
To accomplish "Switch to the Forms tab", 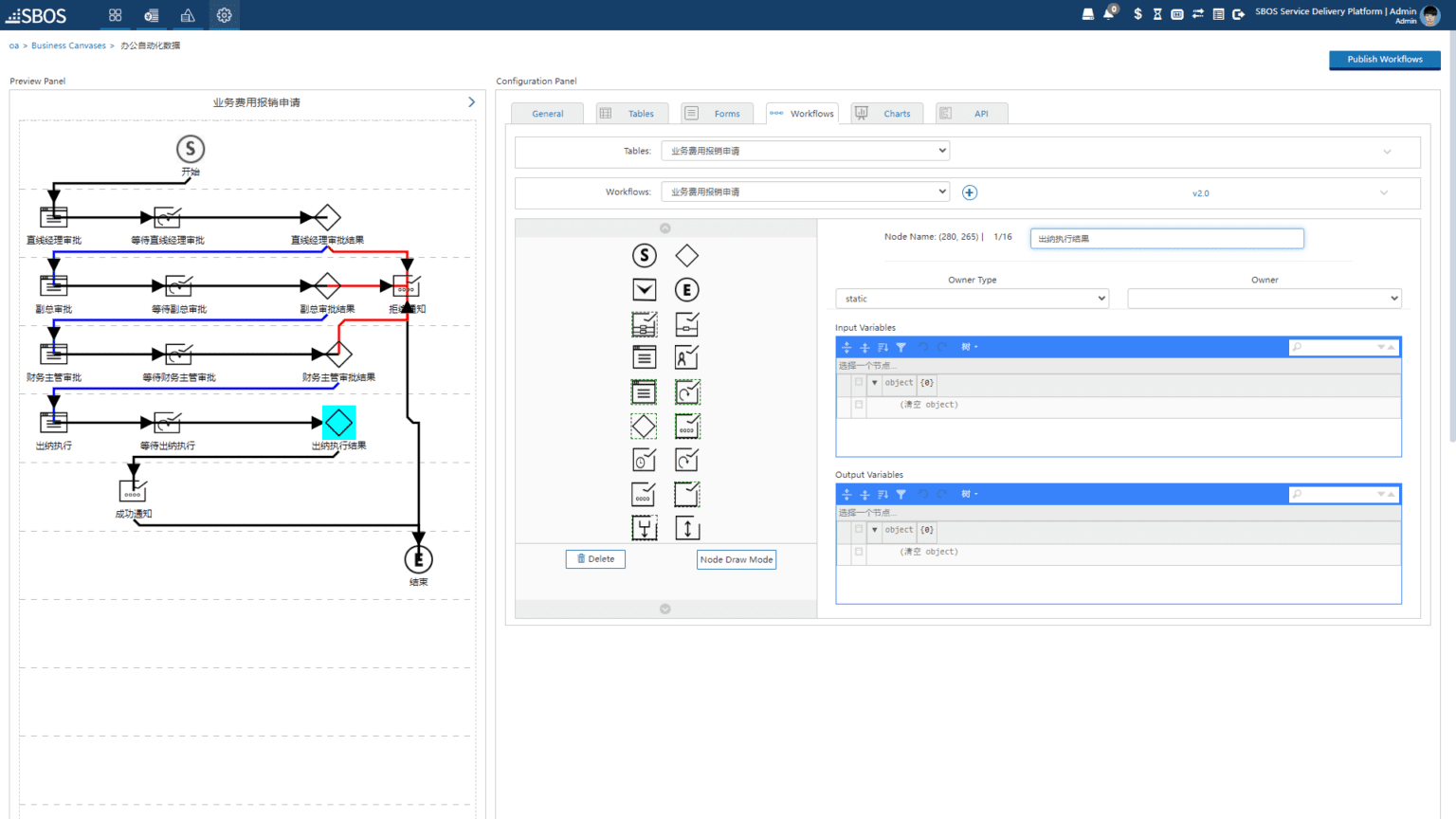I will coord(717,113).
